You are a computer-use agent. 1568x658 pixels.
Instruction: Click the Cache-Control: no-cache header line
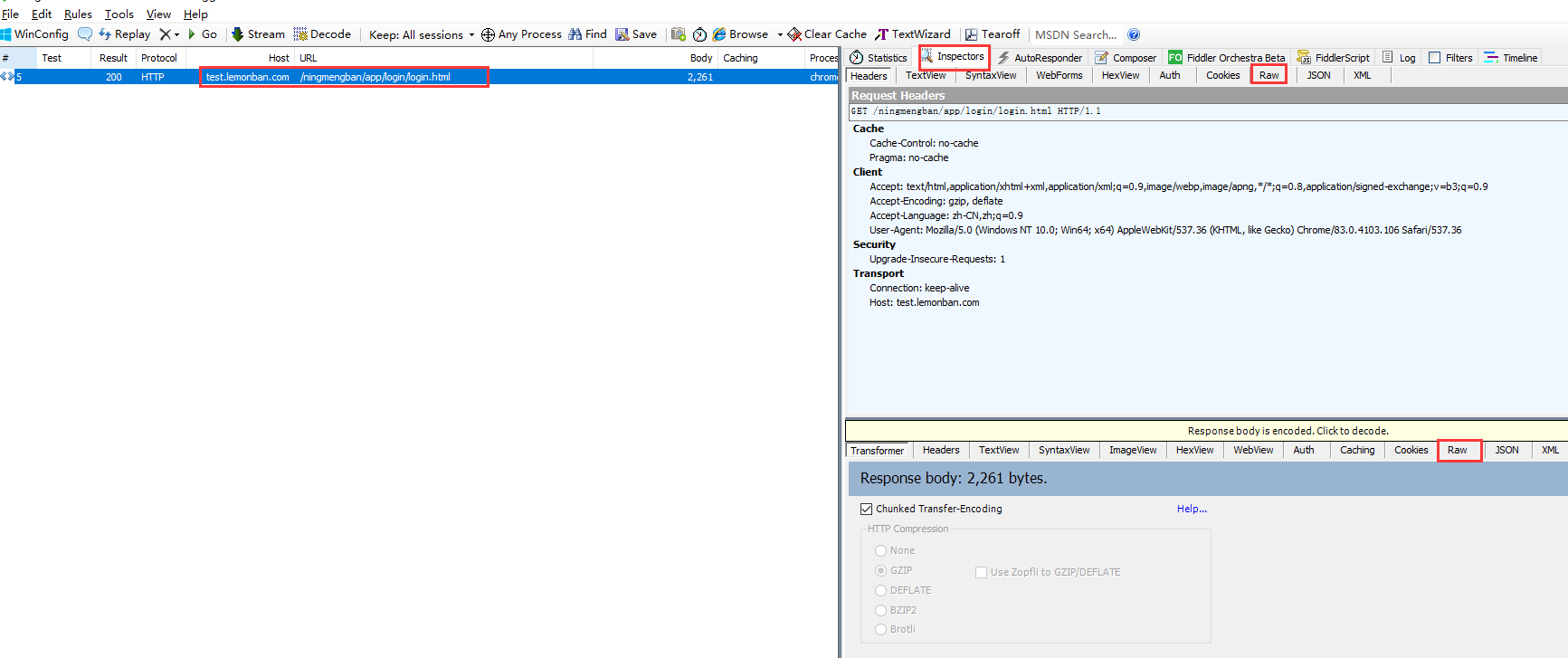924,143
